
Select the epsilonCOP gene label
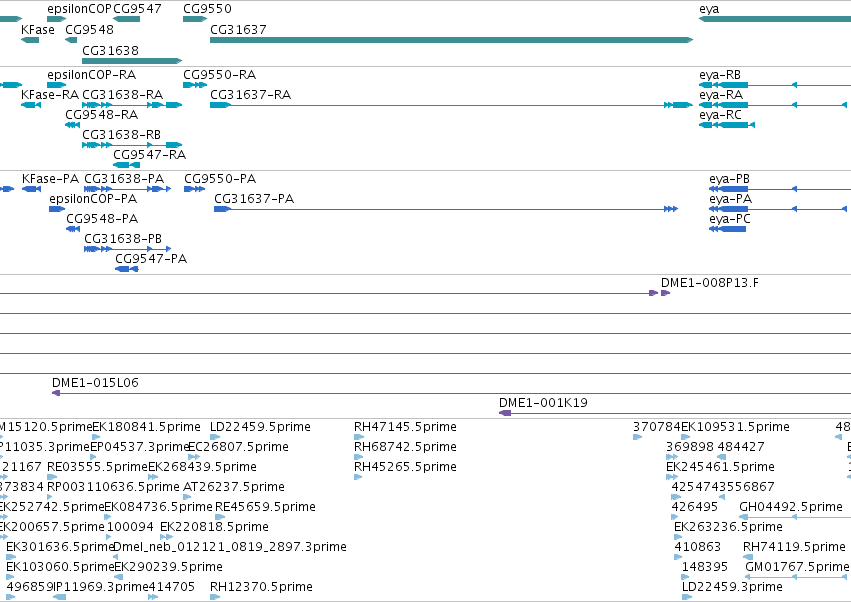click(79, 9)
